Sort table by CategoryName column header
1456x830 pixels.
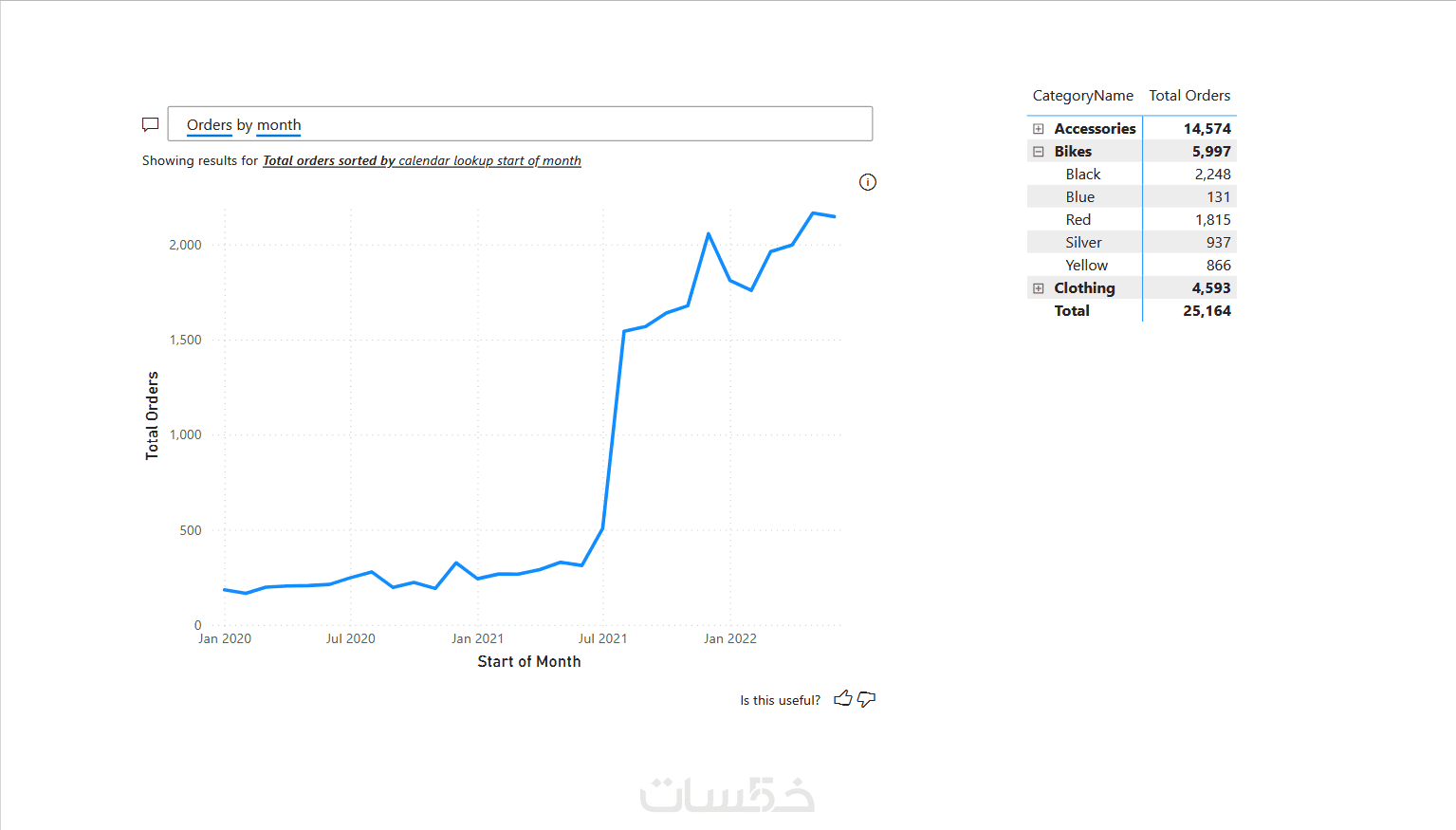click(1082, 96)
